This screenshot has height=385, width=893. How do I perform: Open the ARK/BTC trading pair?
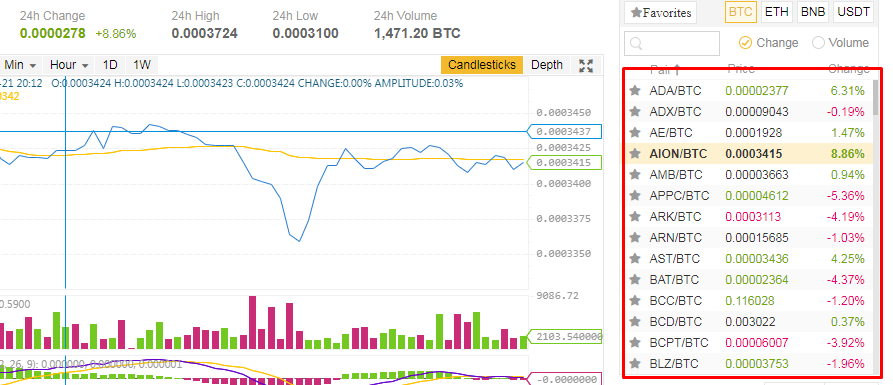[748, 216]
